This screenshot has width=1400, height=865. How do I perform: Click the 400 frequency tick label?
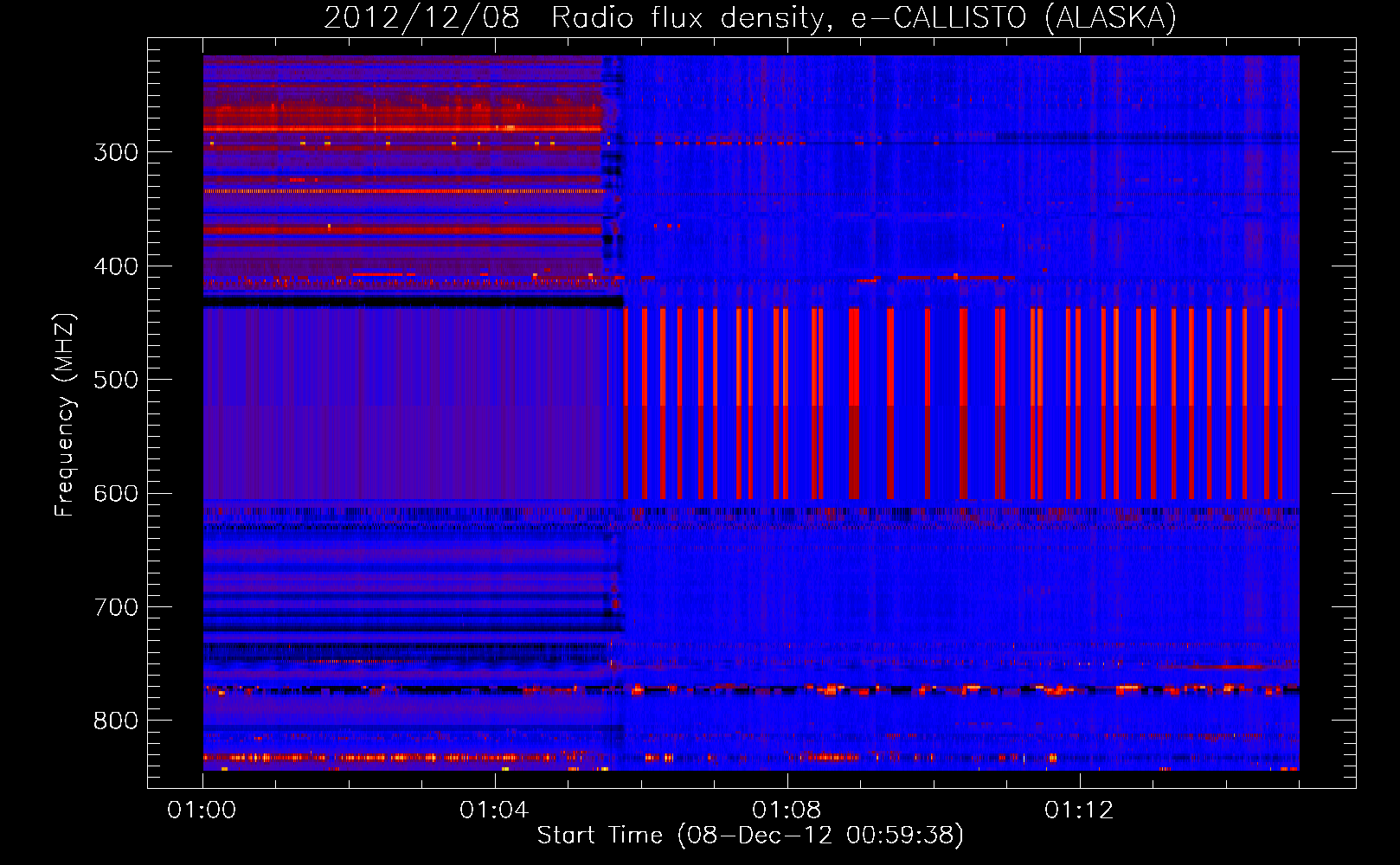click(115, 266)
